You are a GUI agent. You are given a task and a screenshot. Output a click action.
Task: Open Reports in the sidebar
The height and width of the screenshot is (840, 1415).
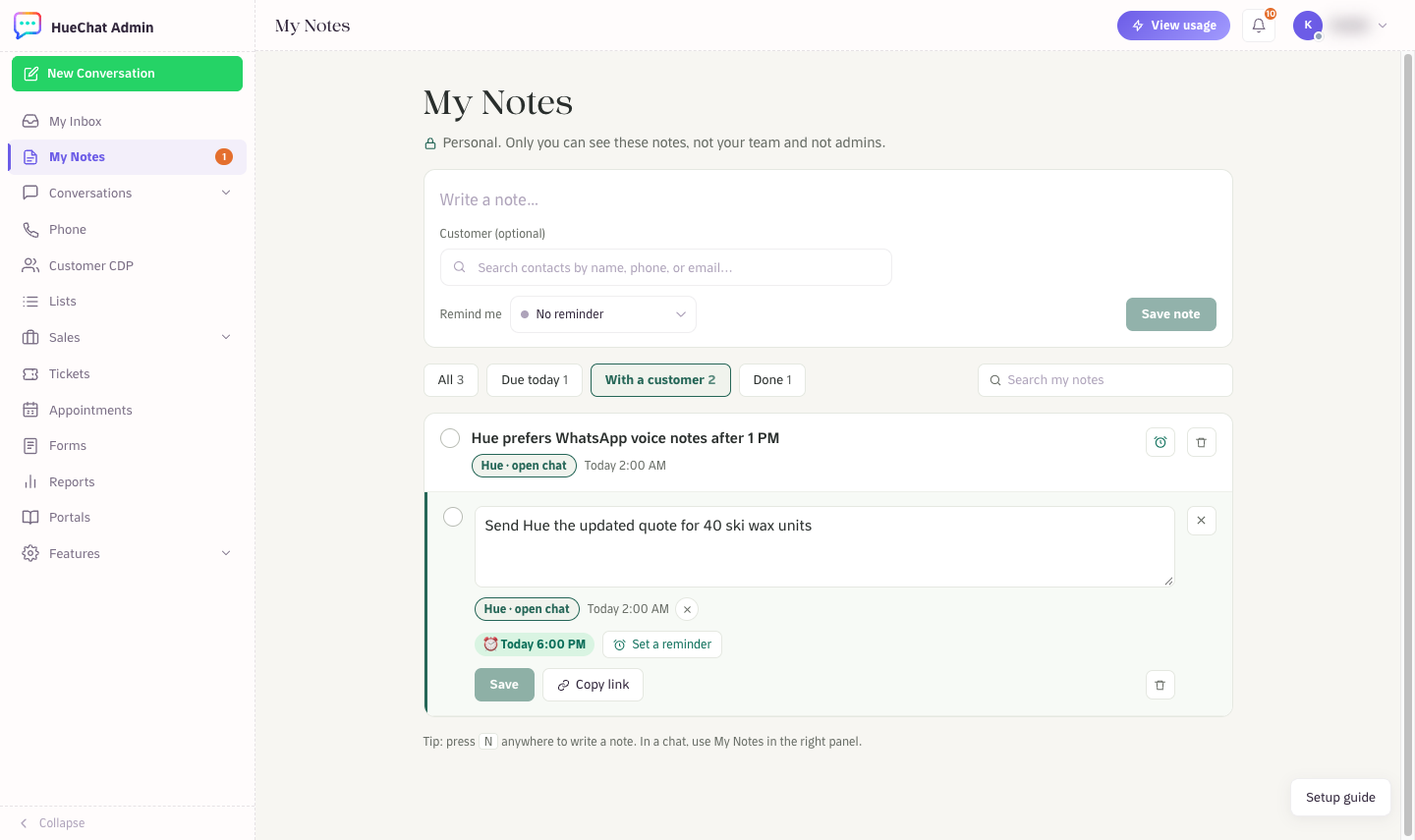point(127,481)
